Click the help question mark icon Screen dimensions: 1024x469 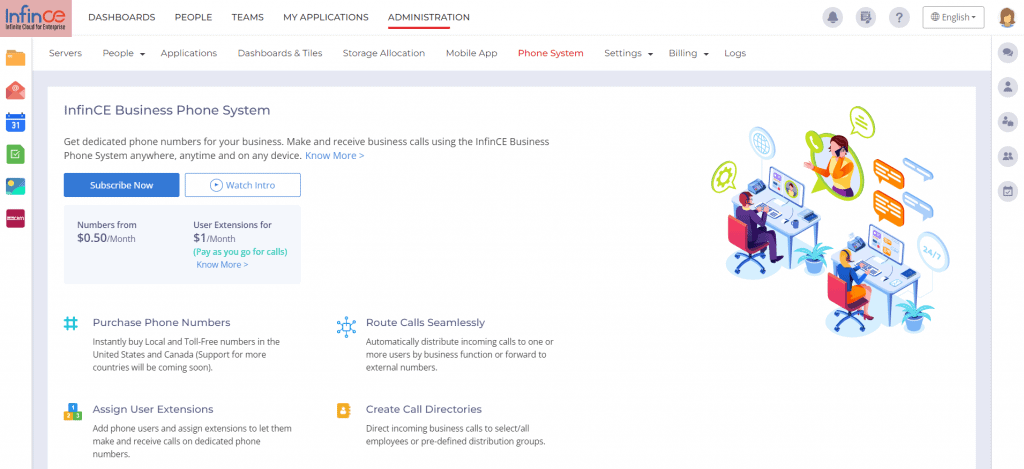point(899,17)
